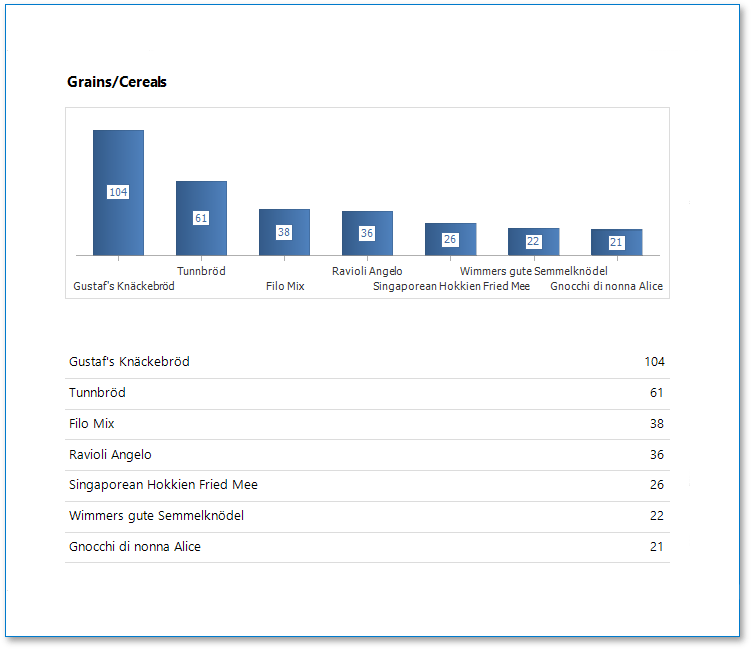This screenshot has height=649, width=751.
Task: Click the Ravioli Angelo bar
Action: (x=367, y=245)
